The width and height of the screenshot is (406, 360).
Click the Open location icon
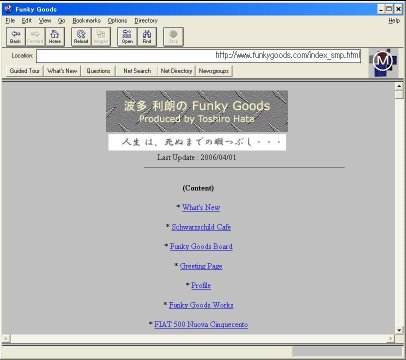click(x=127, y=37)
